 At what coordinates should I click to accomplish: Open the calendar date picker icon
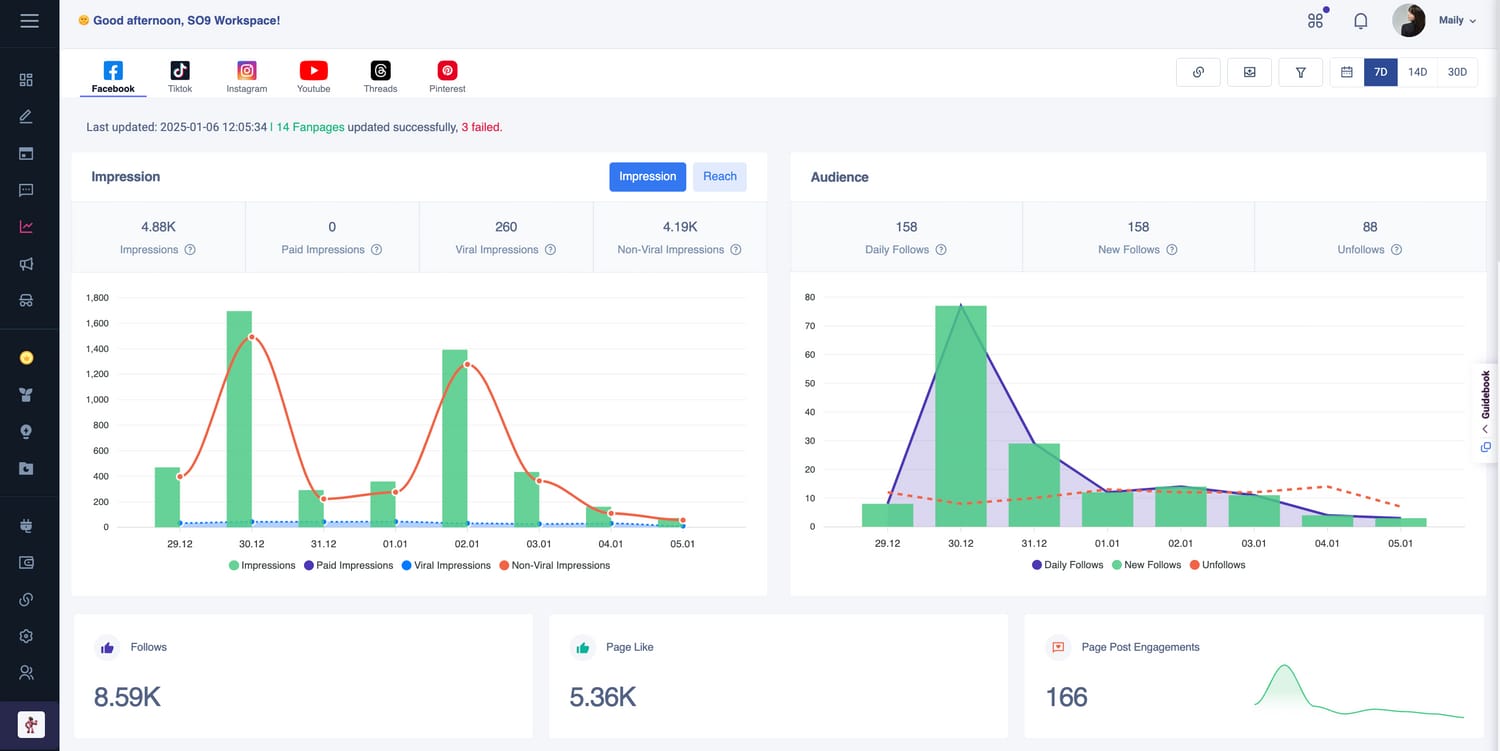[1347, 72]
